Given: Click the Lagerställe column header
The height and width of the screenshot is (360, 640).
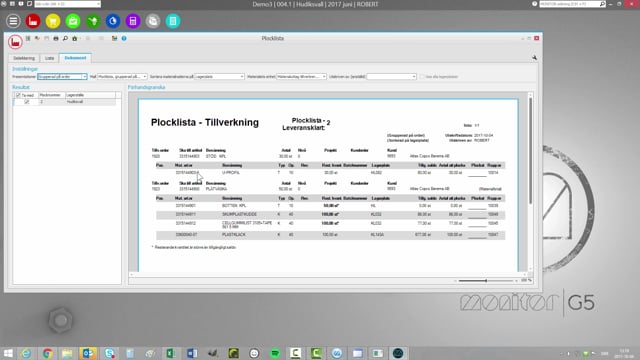Looking at the screenshot, I should (90, 95).
